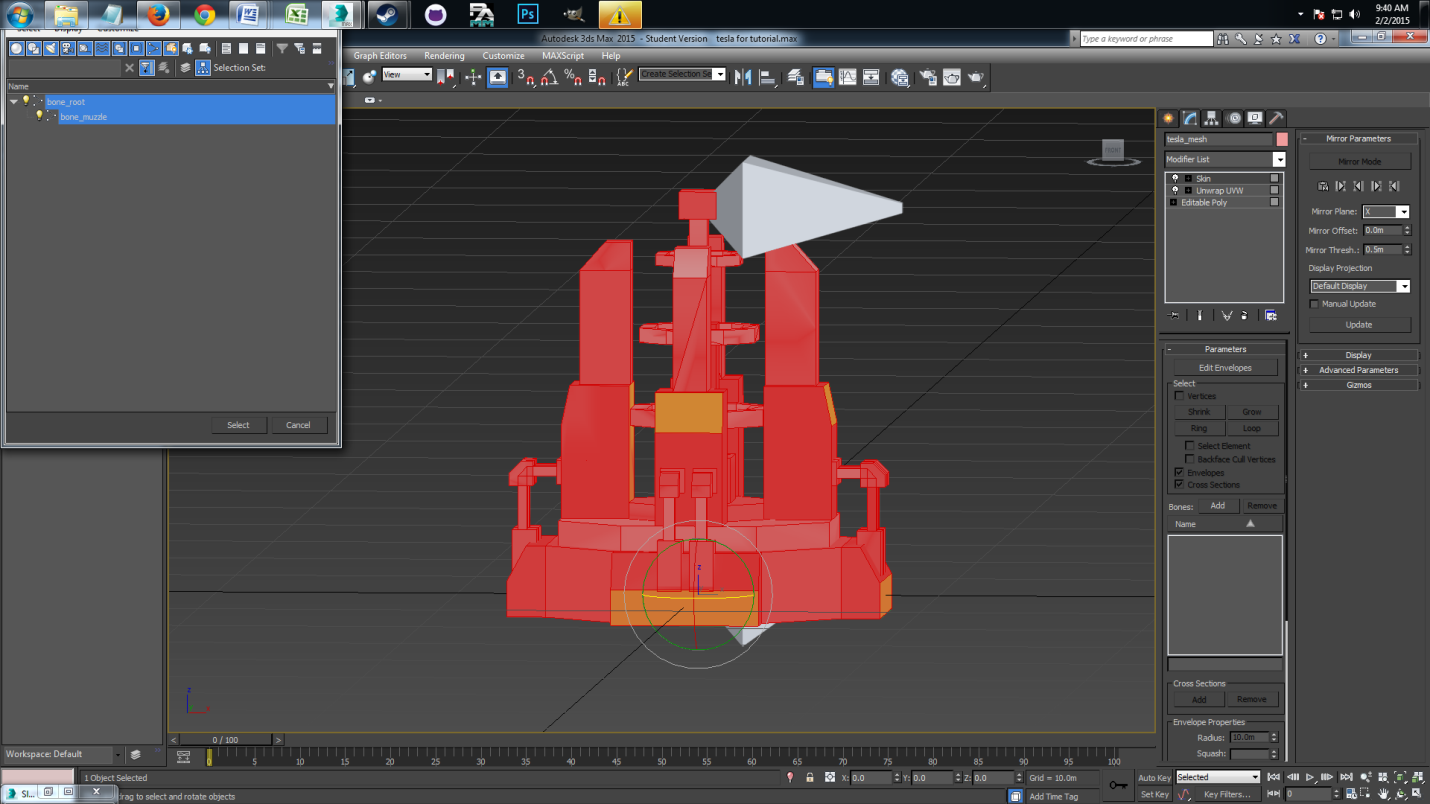Click the Mirror tool in main toolbar

[743, 76]
